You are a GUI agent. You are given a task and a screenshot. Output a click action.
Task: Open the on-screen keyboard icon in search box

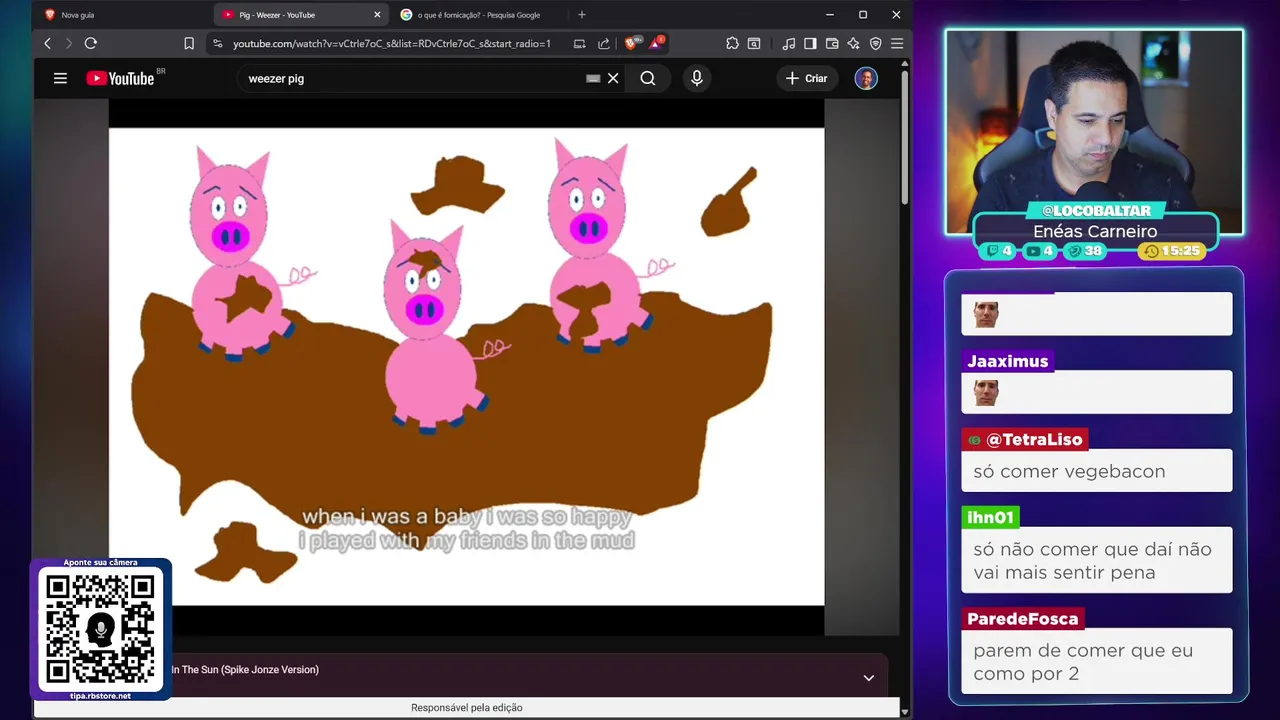[x=593, y=78]
